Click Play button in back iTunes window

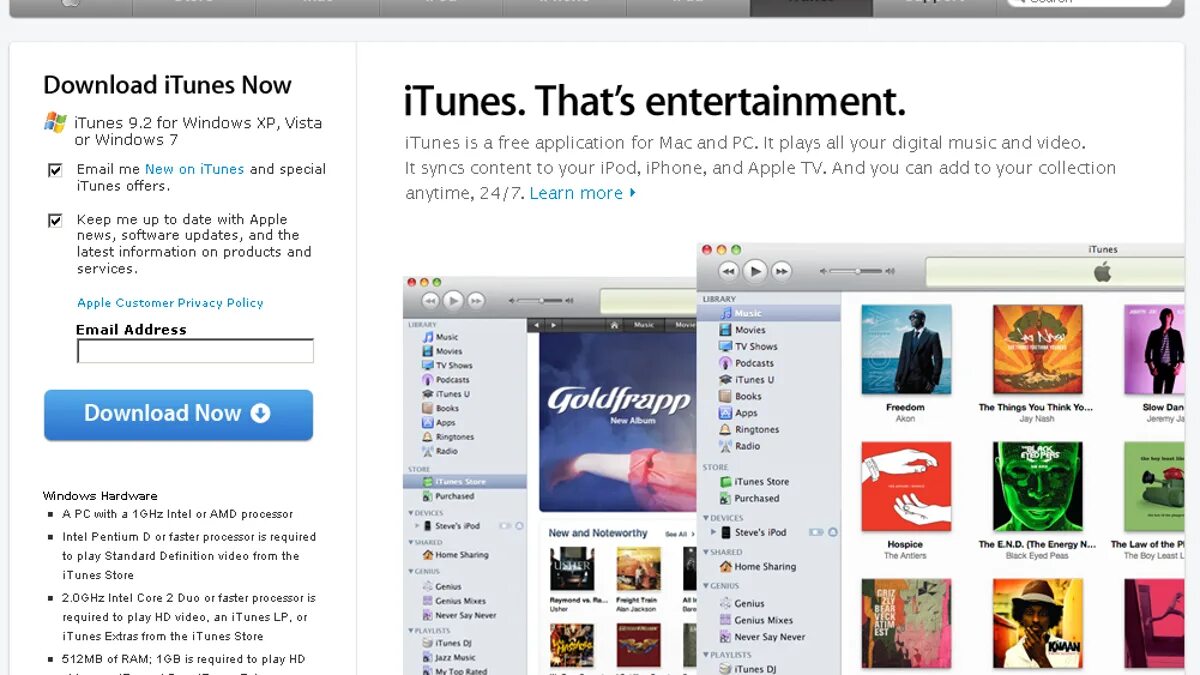point(453,300)
